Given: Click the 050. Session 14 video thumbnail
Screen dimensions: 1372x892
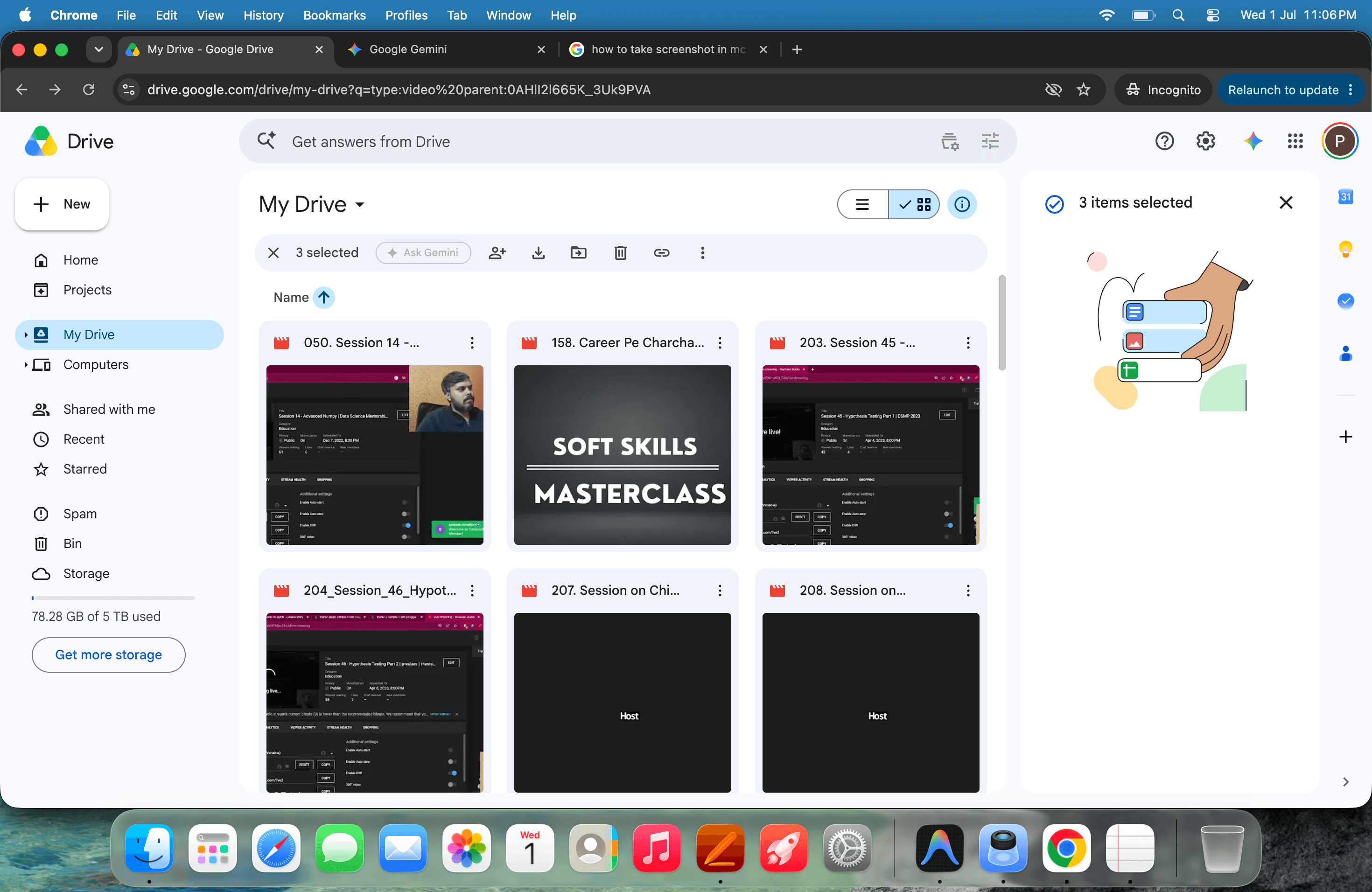Looking at the screenshot, I should click(x=375, y=455).
